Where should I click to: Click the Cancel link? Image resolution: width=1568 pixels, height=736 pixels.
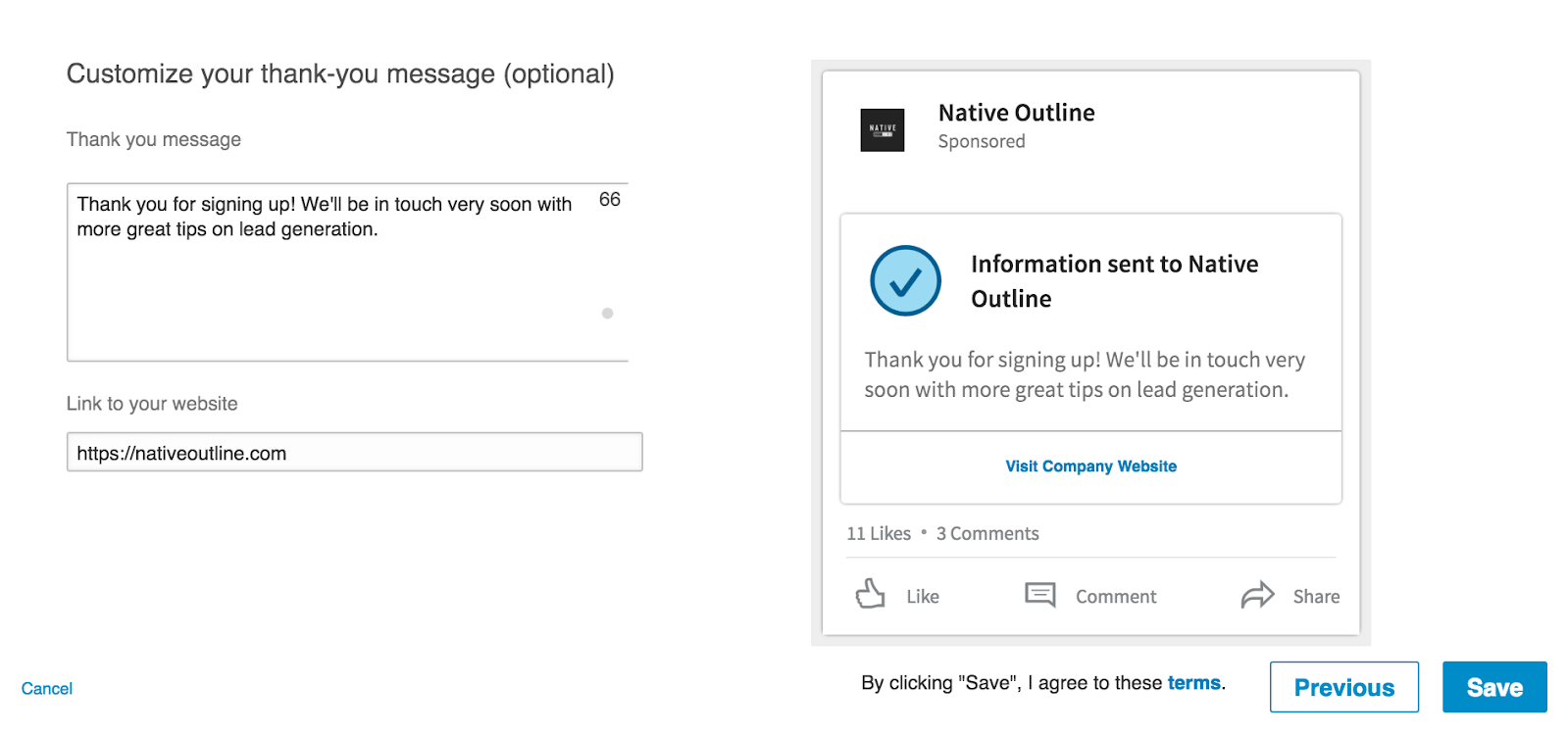(x=45, y=688)
